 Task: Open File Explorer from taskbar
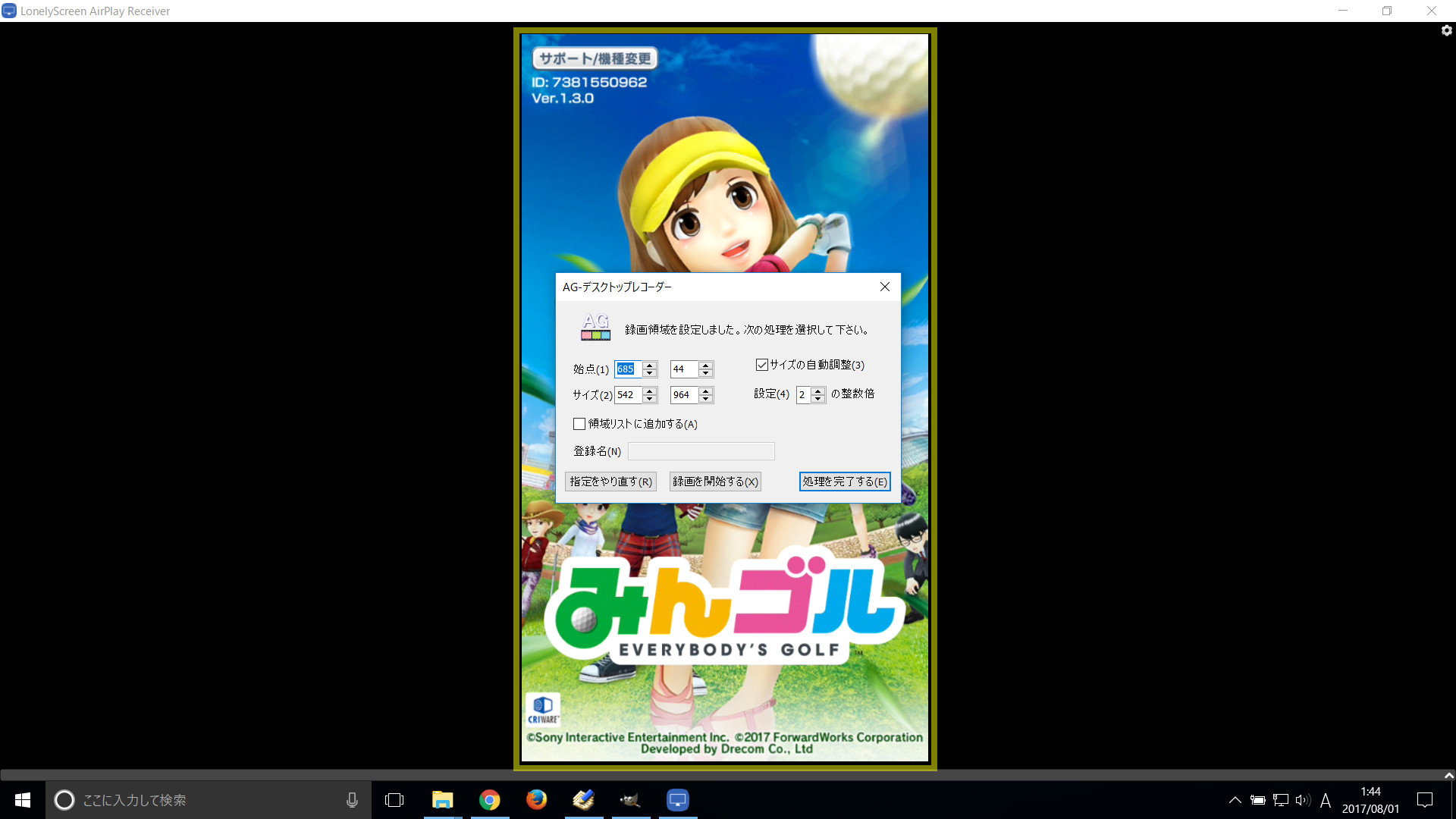pos(442,800)
